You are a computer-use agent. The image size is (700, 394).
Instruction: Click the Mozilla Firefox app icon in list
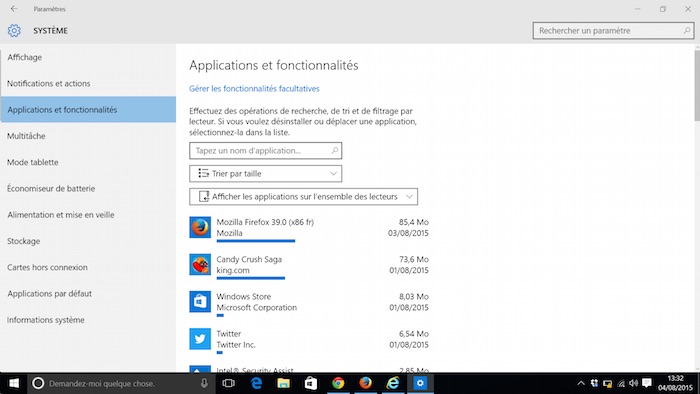pos(200,228)
